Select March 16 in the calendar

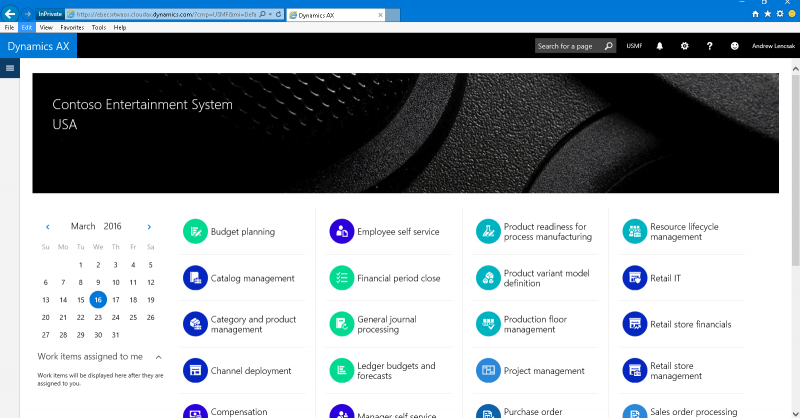[98, 300]
